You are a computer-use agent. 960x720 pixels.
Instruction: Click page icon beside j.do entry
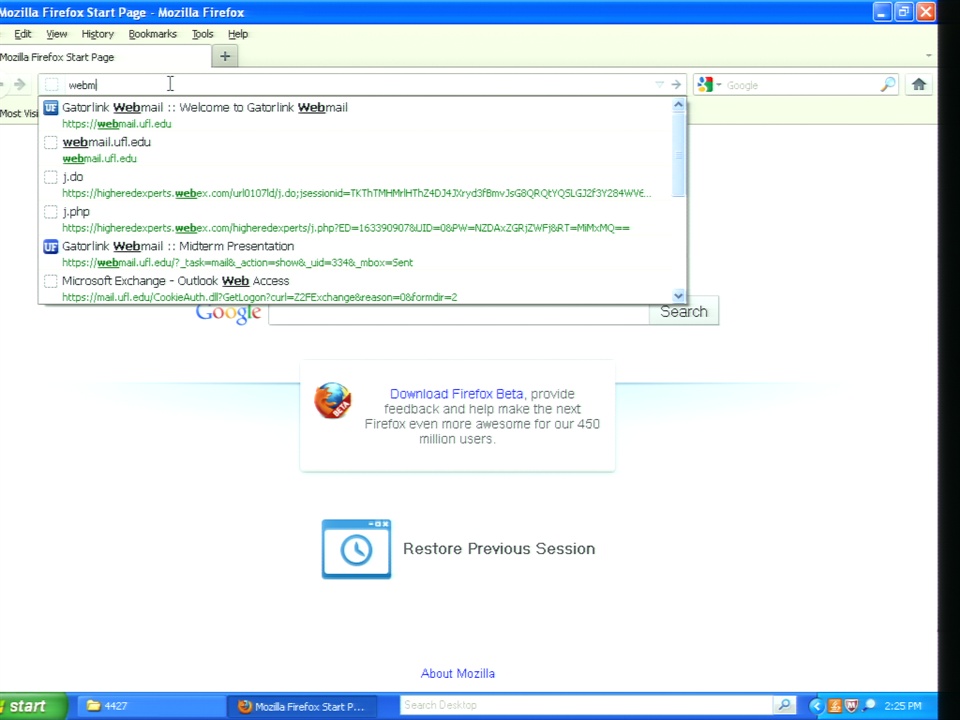coord(51,178)
